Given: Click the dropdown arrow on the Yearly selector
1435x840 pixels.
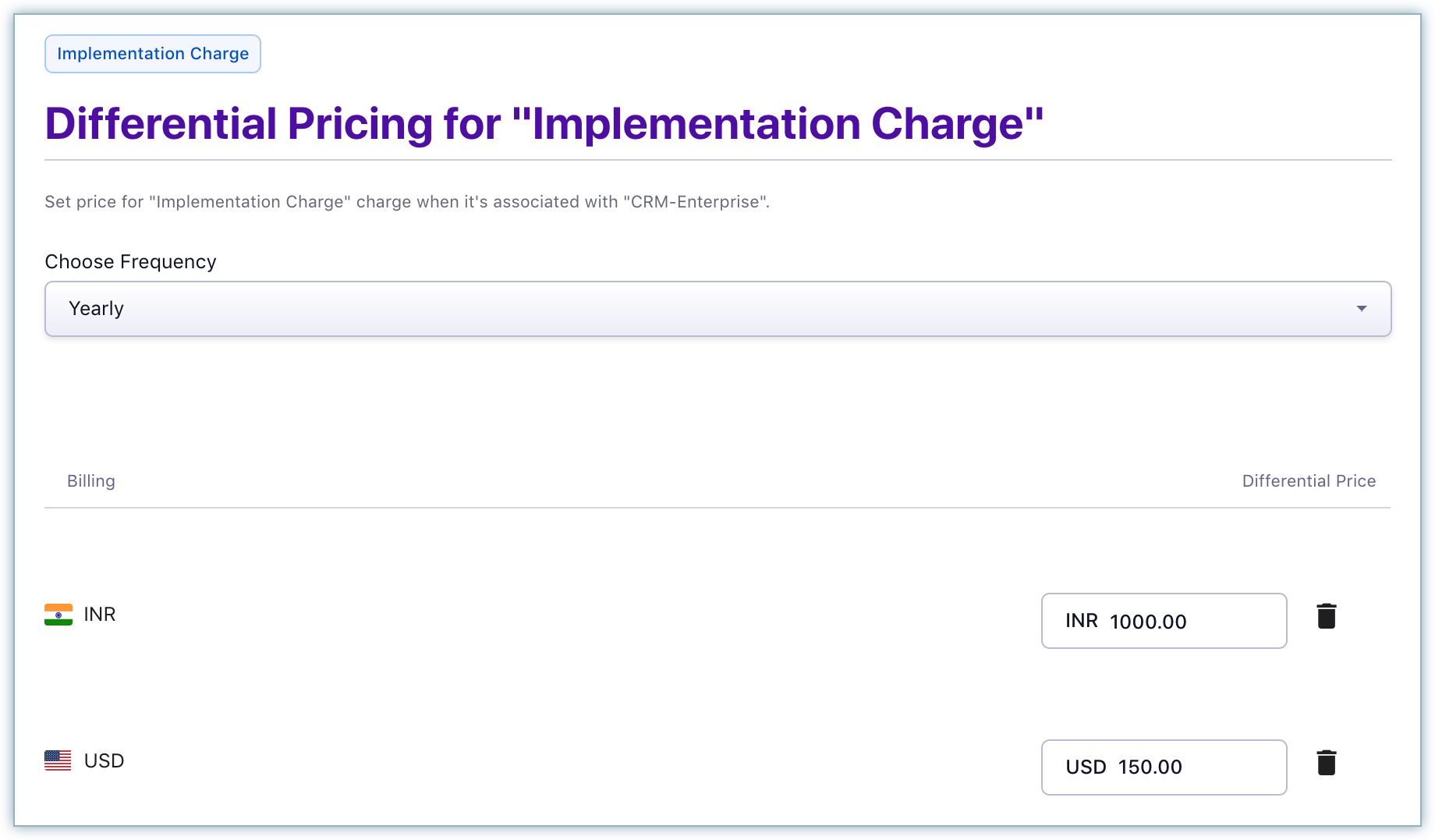Looking at the screenshot, I should click(x=1362, y=308).
